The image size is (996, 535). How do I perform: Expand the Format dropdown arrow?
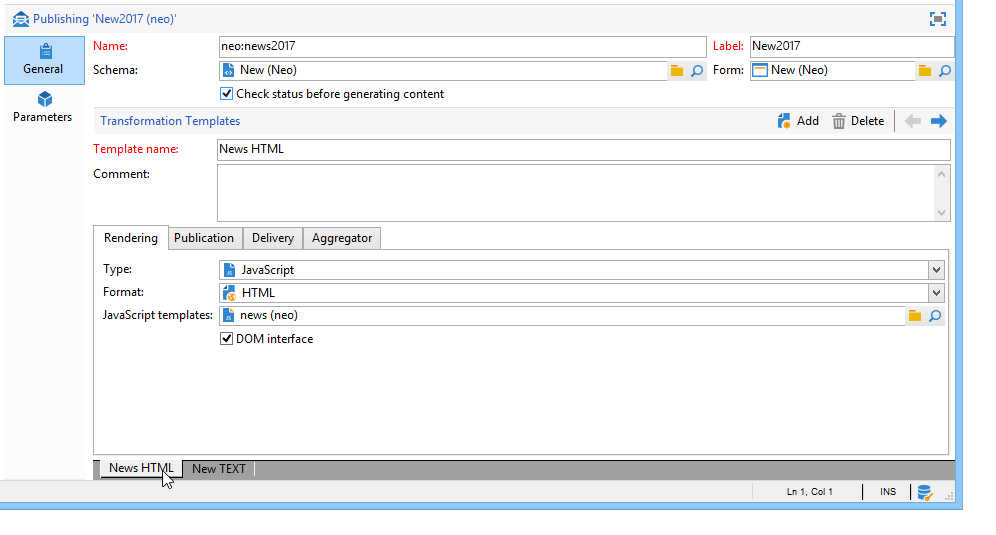pos(936,293)
